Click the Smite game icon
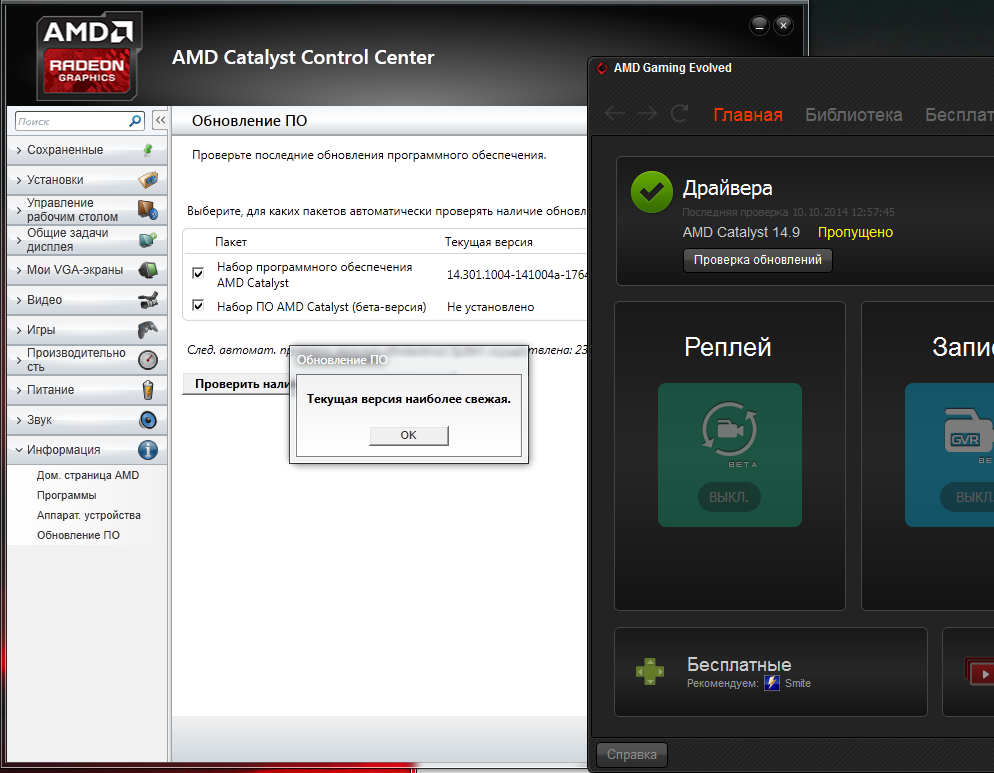The width and height of the screenshot is (994, 773). point(771,683)
